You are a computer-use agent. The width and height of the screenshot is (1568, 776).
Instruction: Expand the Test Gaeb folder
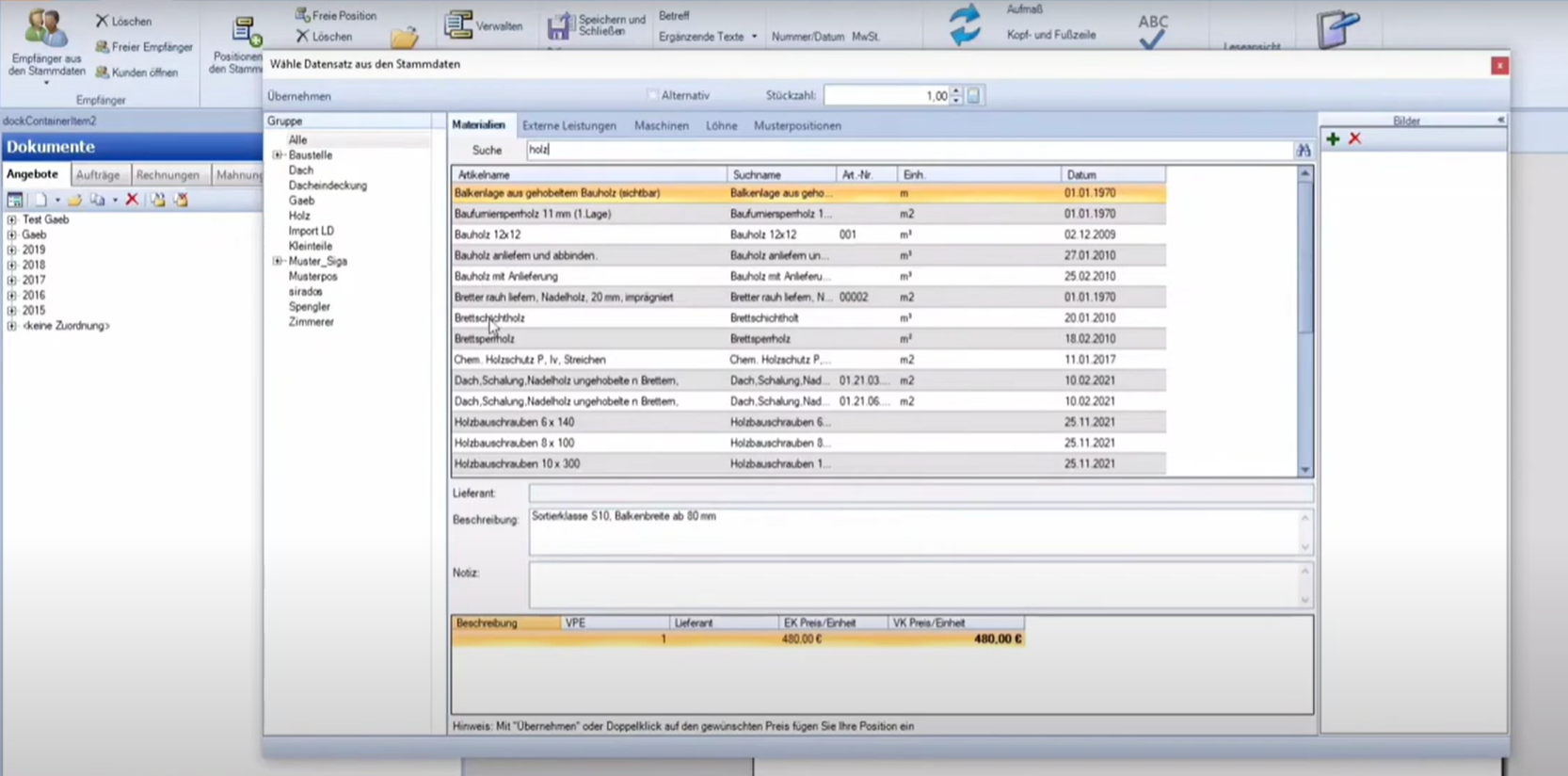click(x=11, y=219)
